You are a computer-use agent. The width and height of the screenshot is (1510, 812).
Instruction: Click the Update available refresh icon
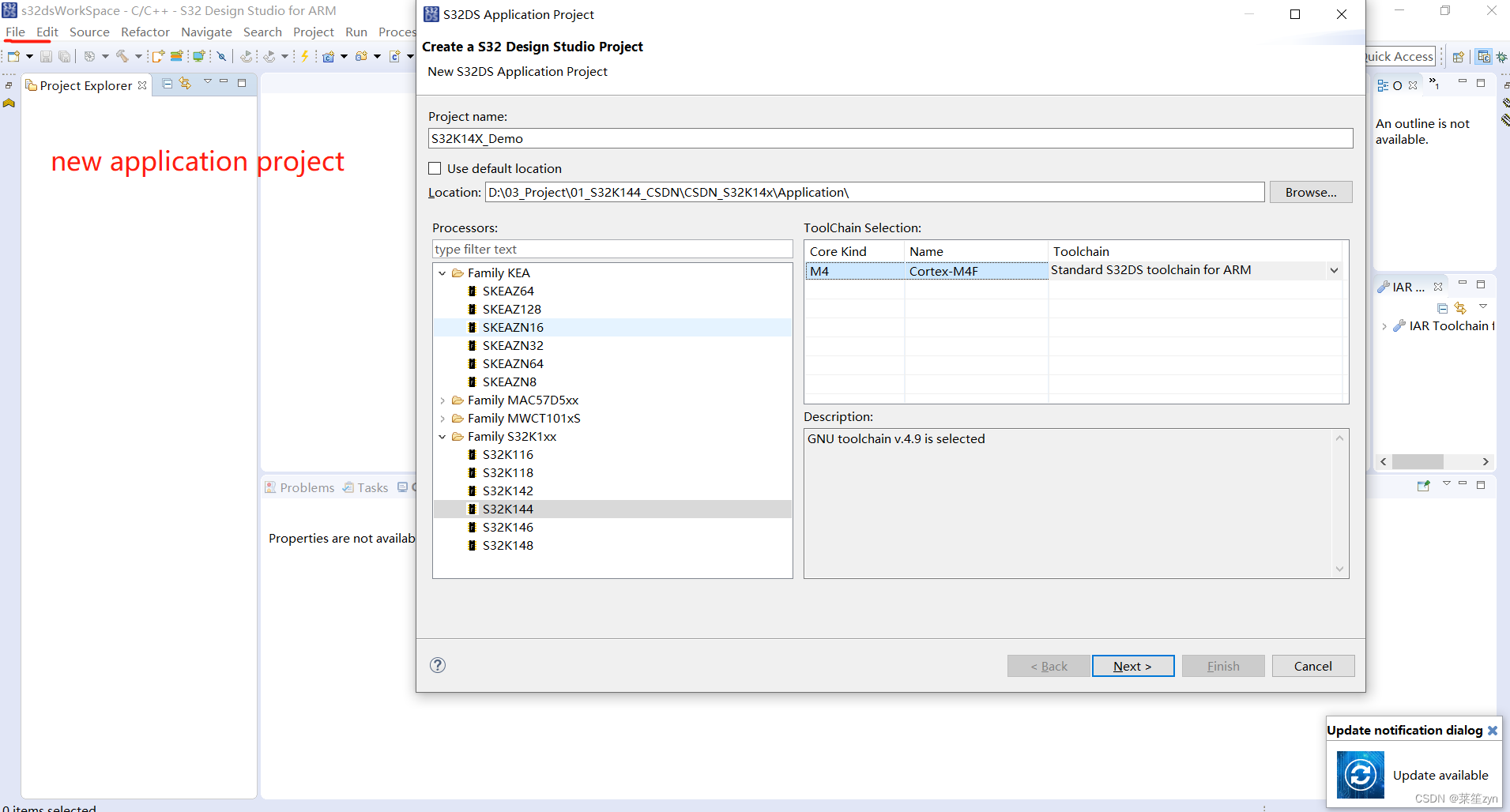(1361, 775)
